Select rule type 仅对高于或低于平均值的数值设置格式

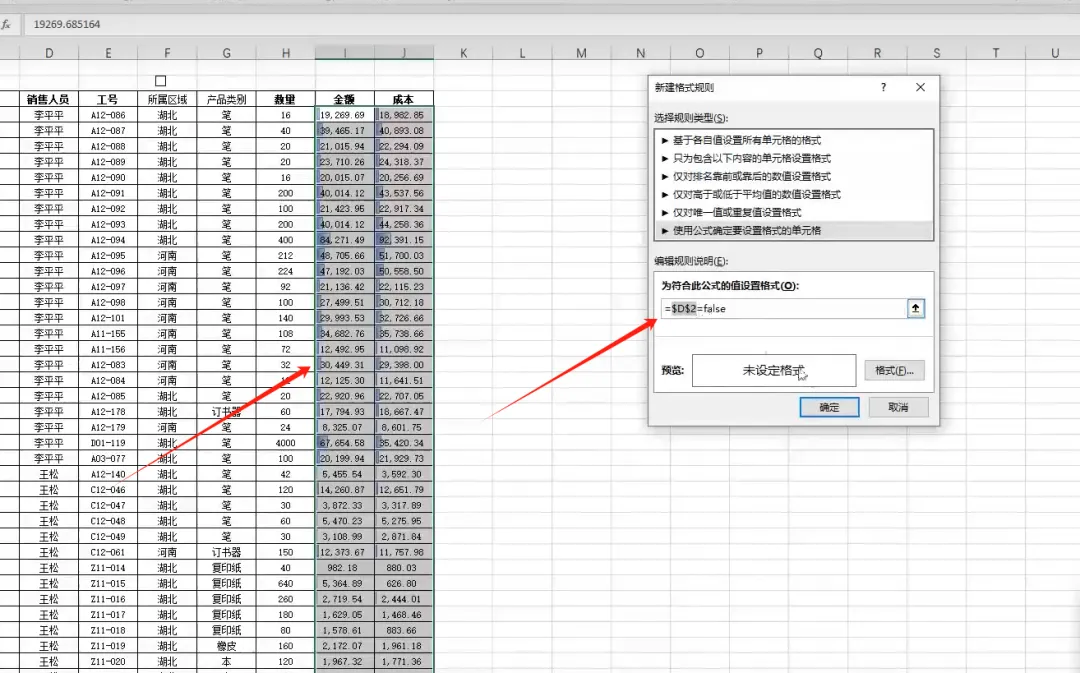pyautogui.click(x=793, y=194)
